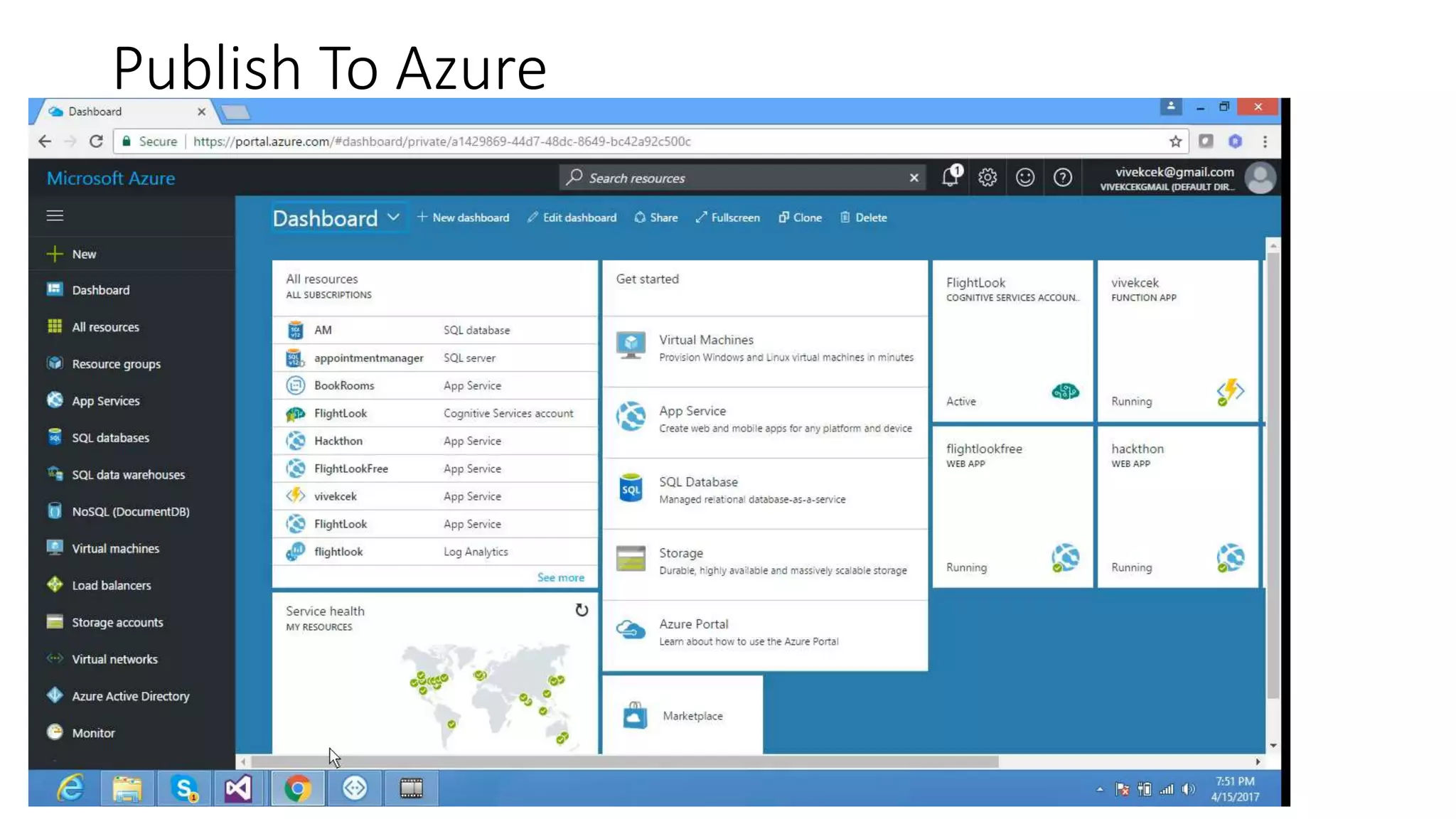Screen dimensions: 1456x819
Task: Collapse the hamburger sidebar menu
Action: (x=55, y=215)
